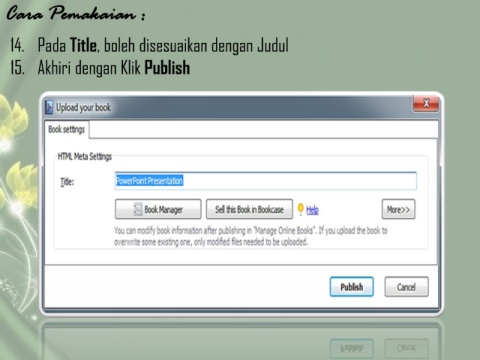Viewport: 480px width, 360px height.
Task: Click the yellow flower decoration on slide
Action: pyautogui.click(x=15, y=120)
